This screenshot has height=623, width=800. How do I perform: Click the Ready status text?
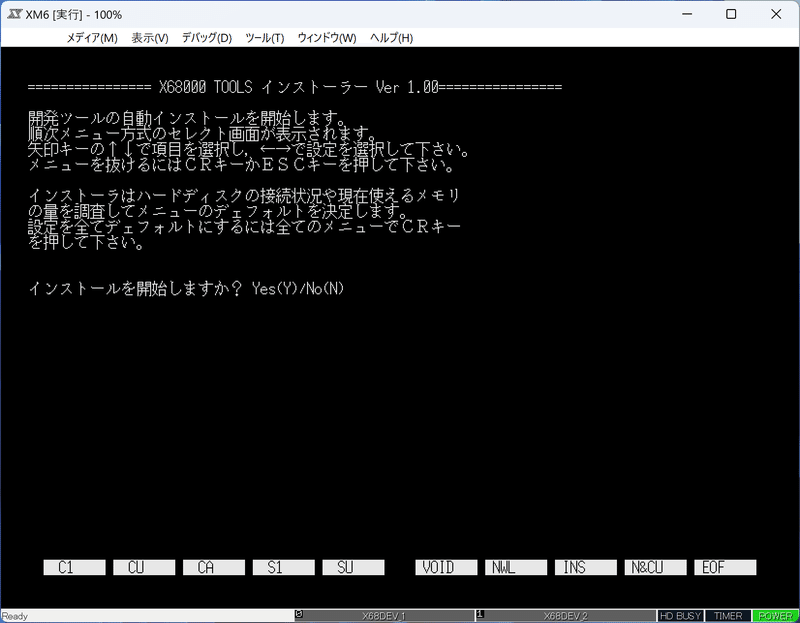click(x=15, y=616)
